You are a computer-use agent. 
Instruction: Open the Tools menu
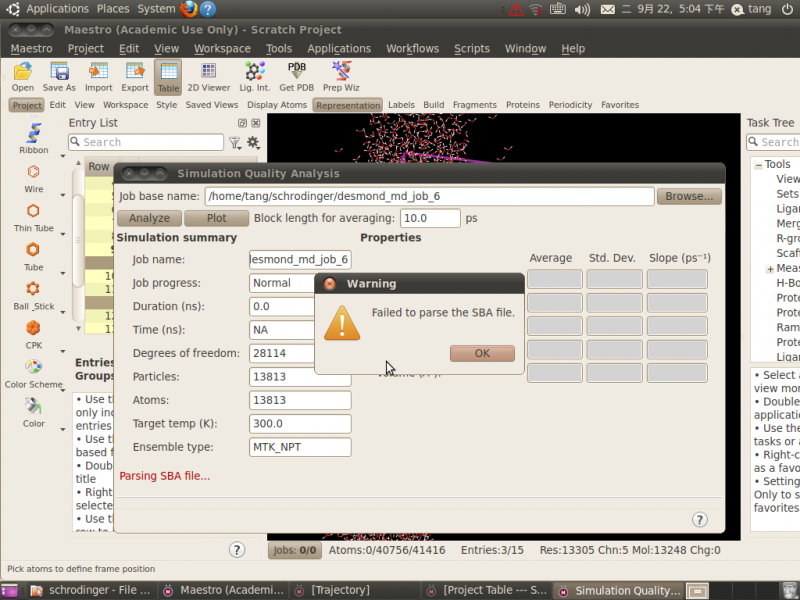279,48
